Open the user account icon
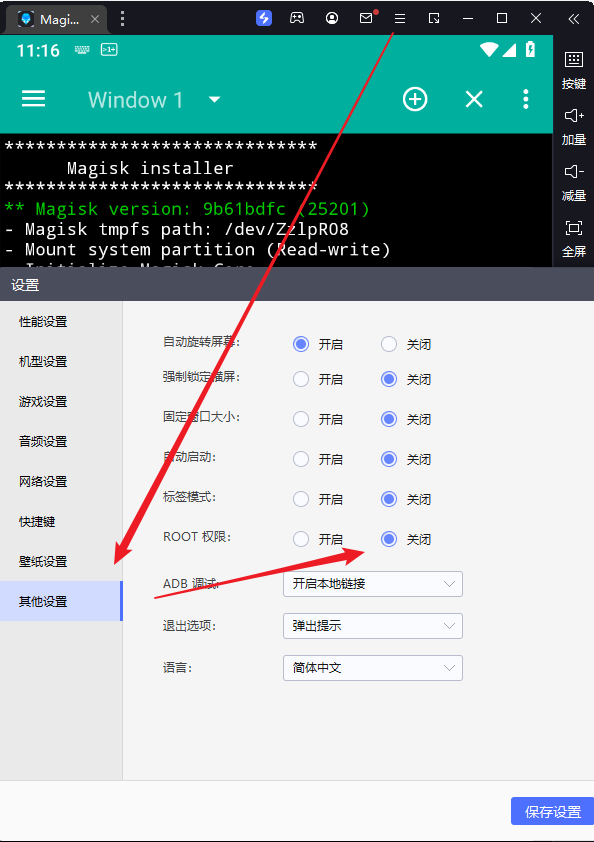594x842 pixels. click(x=332, y=18)
